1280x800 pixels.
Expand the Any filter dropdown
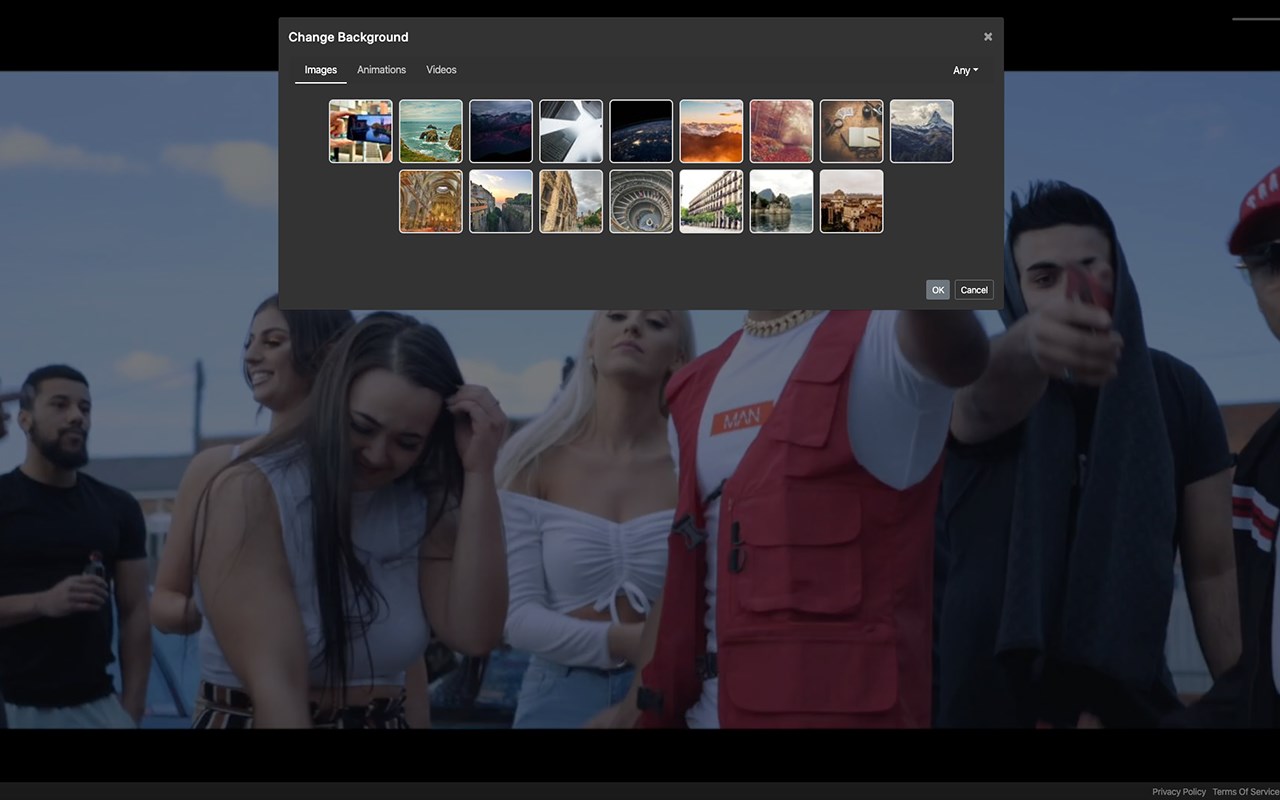tap(965, 70)
